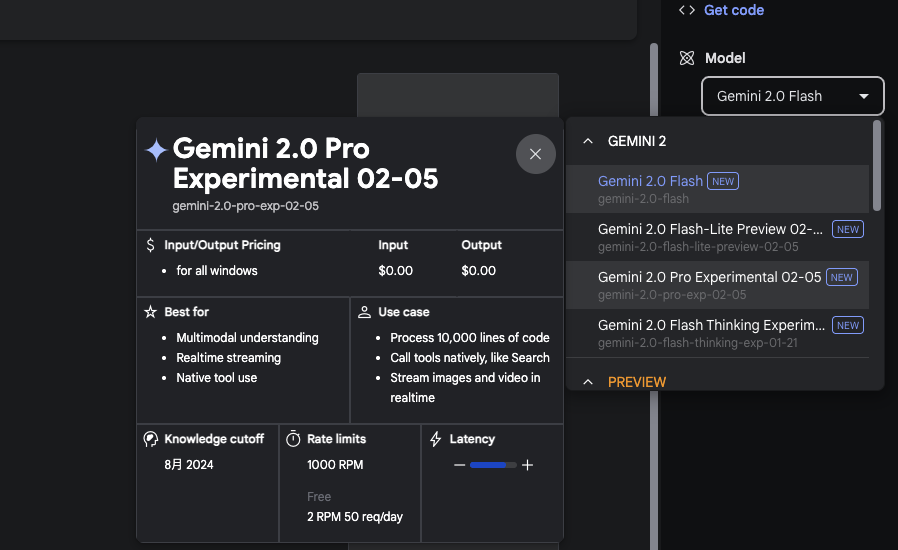Click the '1000 RPM' rate limit value
The width and height of the screenshot is (898, 550).
335,465
